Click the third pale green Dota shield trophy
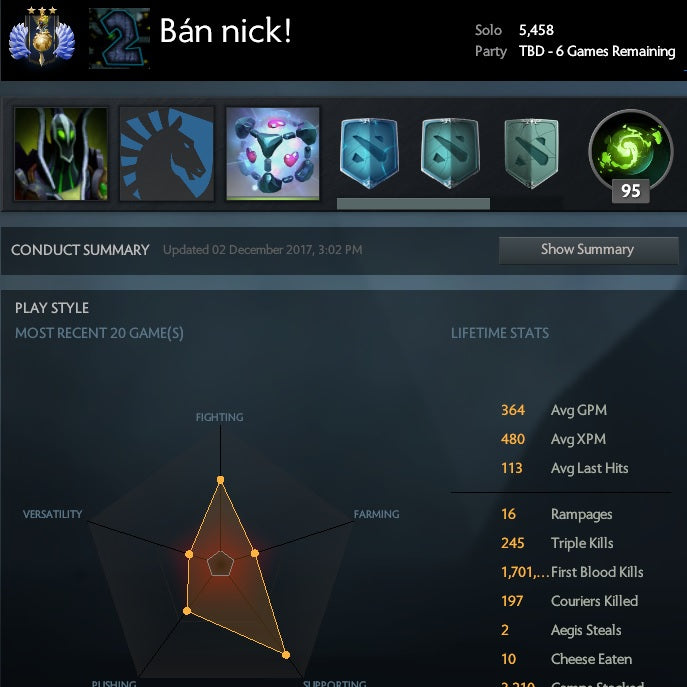 point(531,153)
